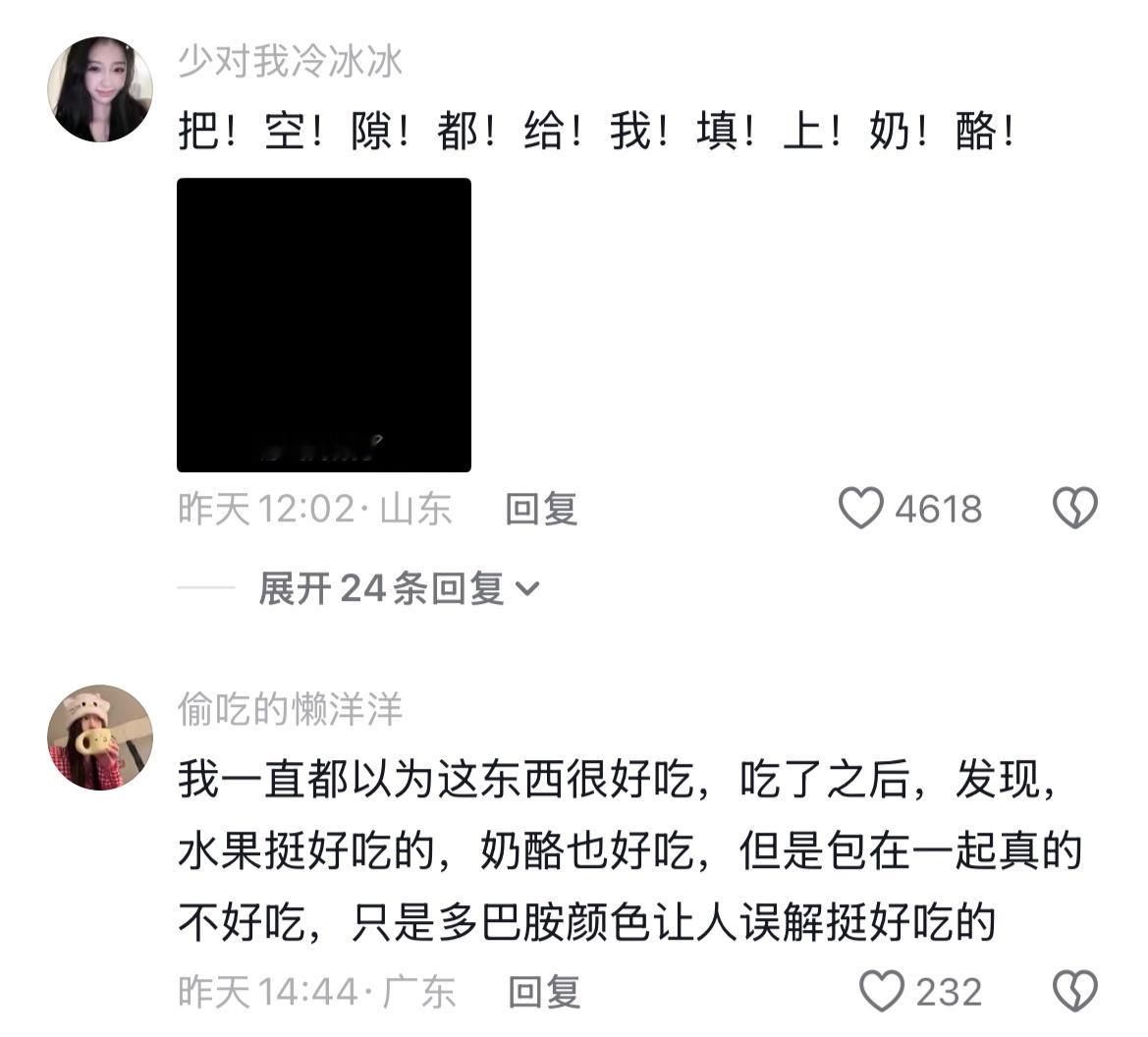Viewport: 1148px width, 1037px height.
Task: Click the line left of 展开24条回复
Action: point(205,588)
